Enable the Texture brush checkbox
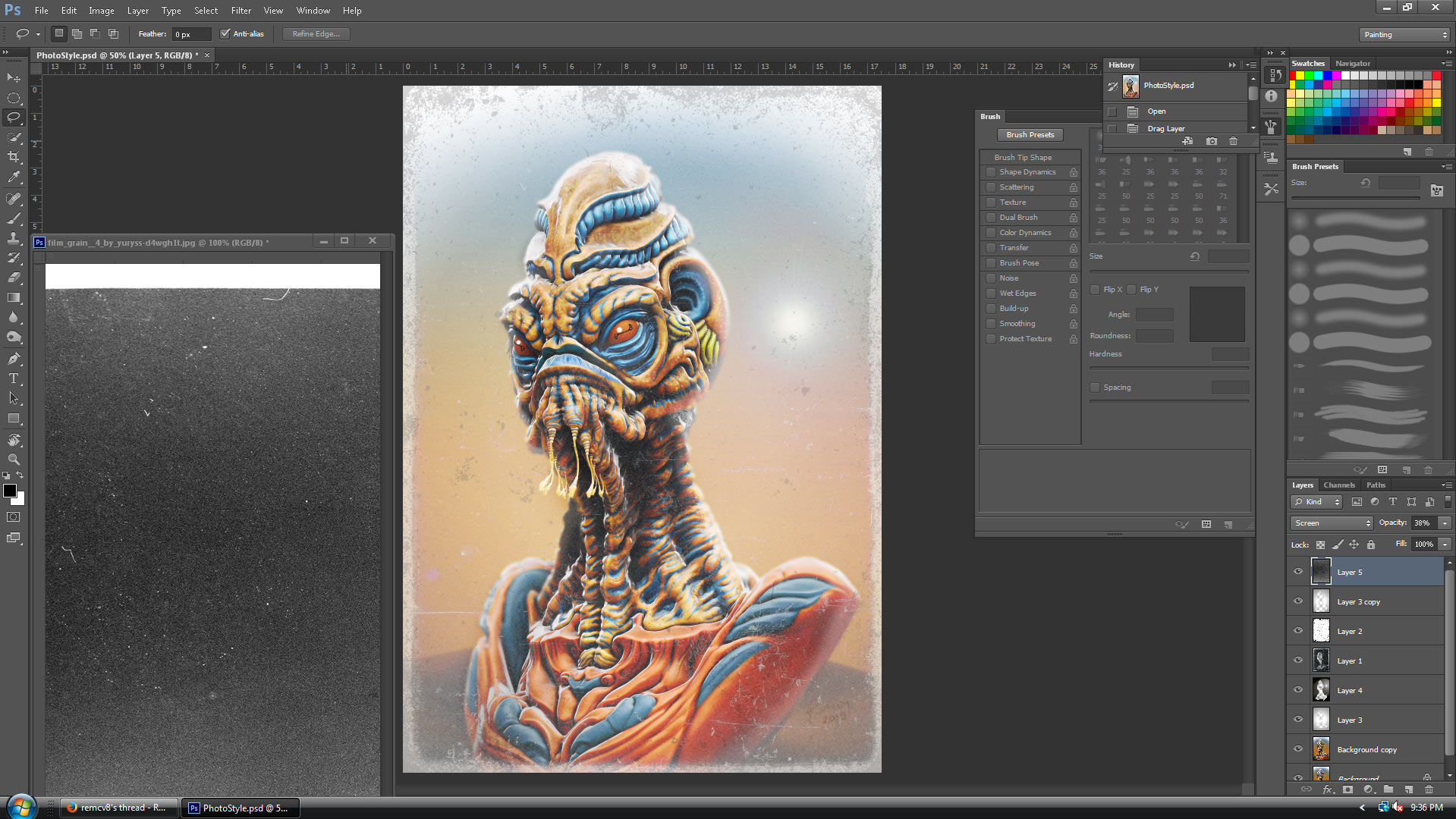 click(991, 202)
